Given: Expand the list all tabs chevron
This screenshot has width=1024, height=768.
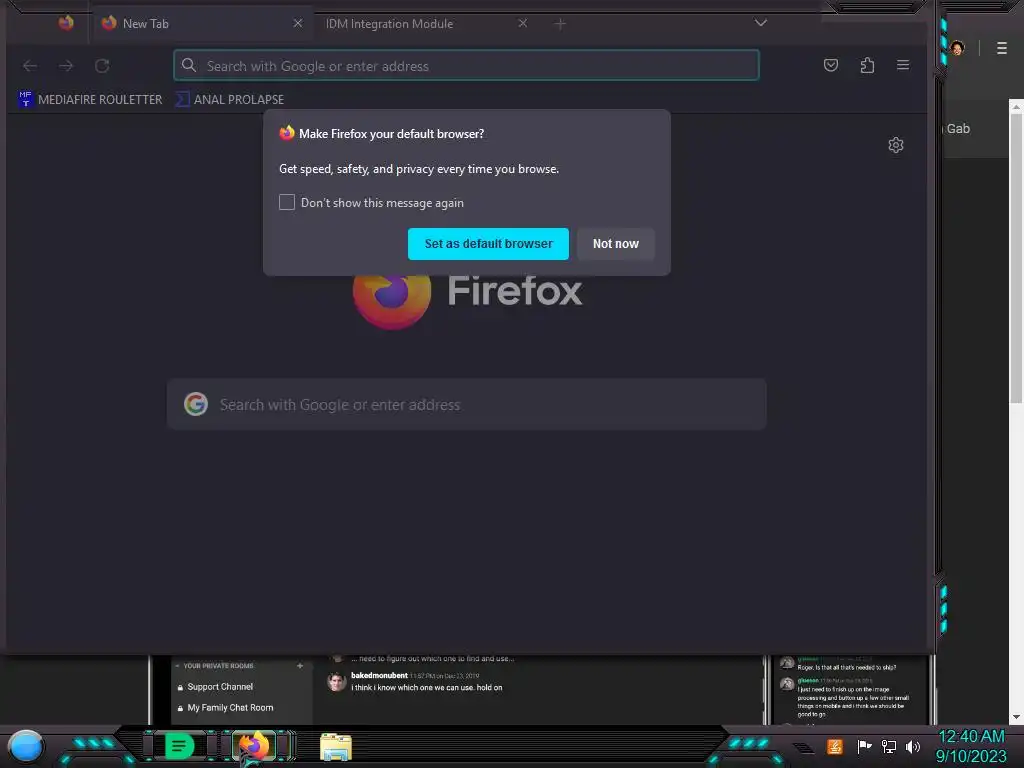Looking at the screenshot, I should pos(761,23).
